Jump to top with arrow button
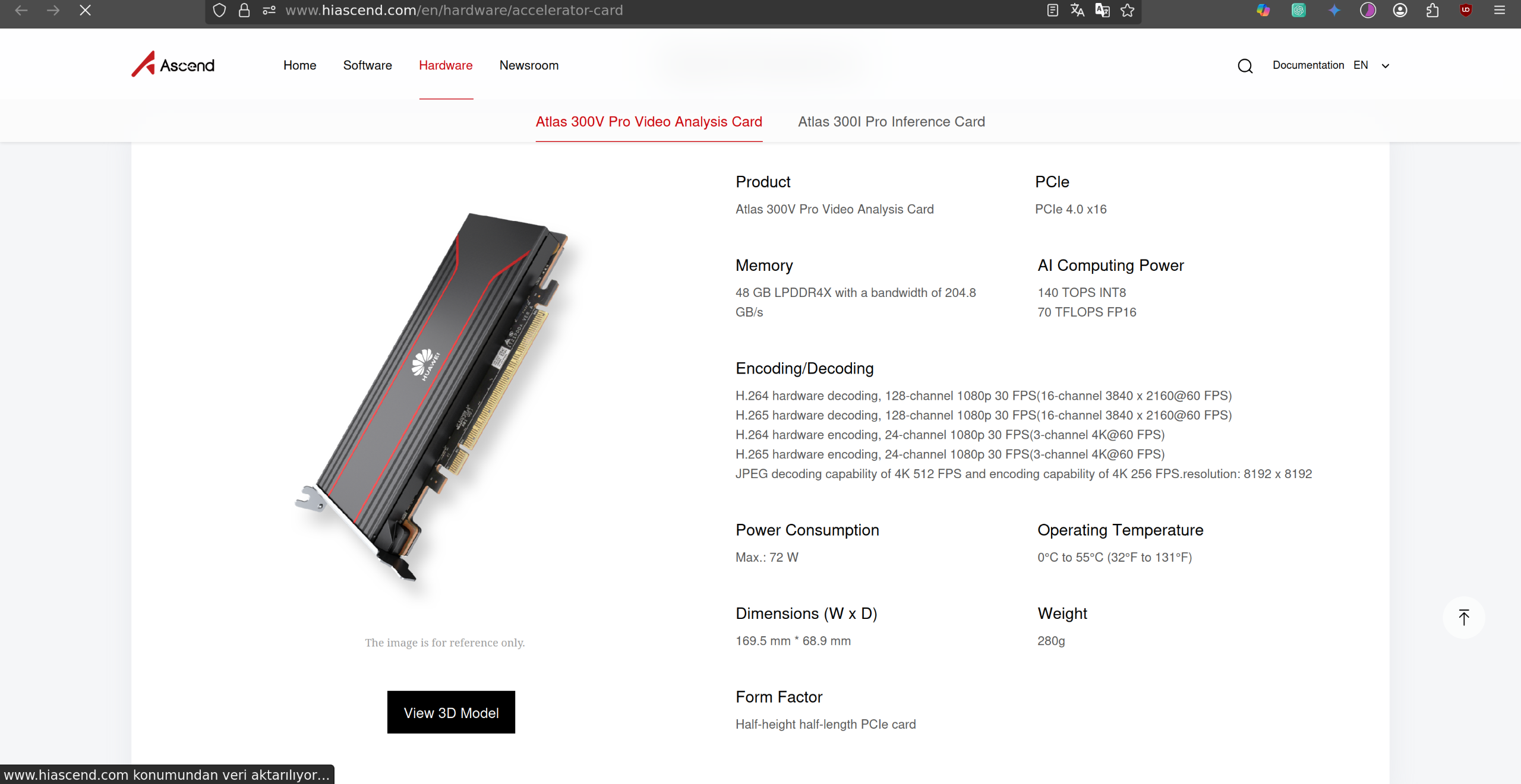 (1464, 618)
